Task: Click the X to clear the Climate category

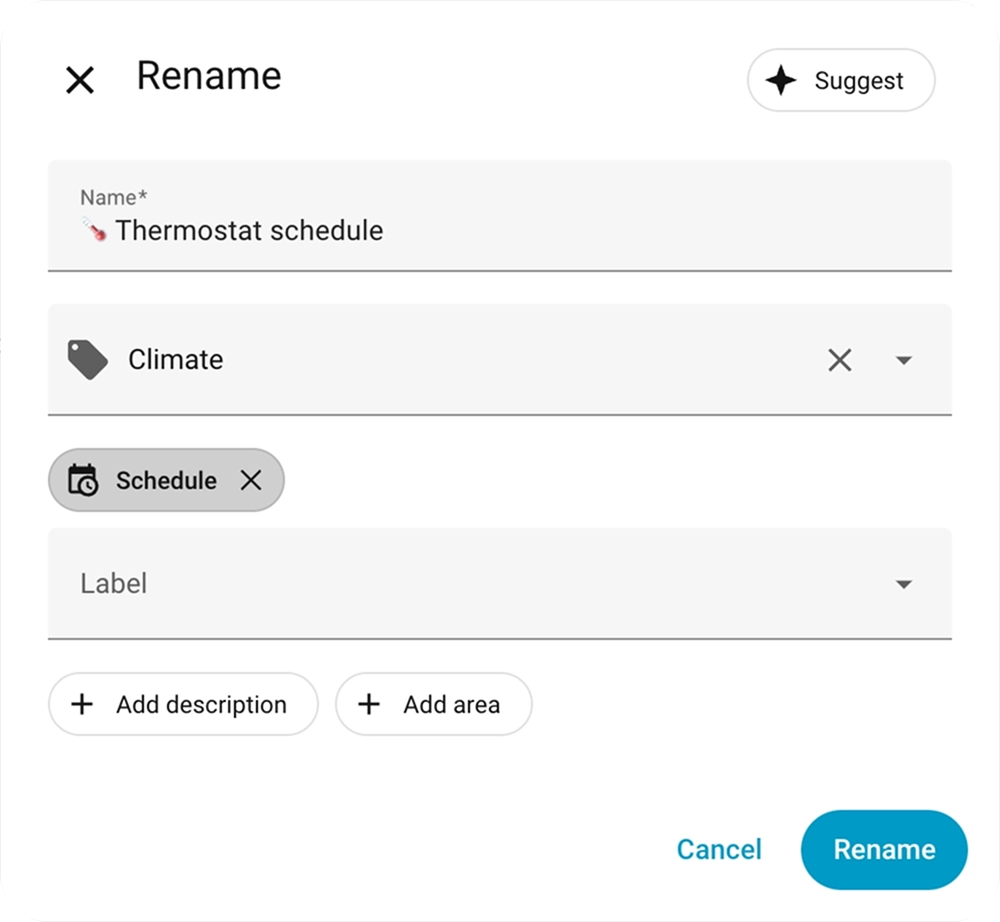Action: pos(839,360)
